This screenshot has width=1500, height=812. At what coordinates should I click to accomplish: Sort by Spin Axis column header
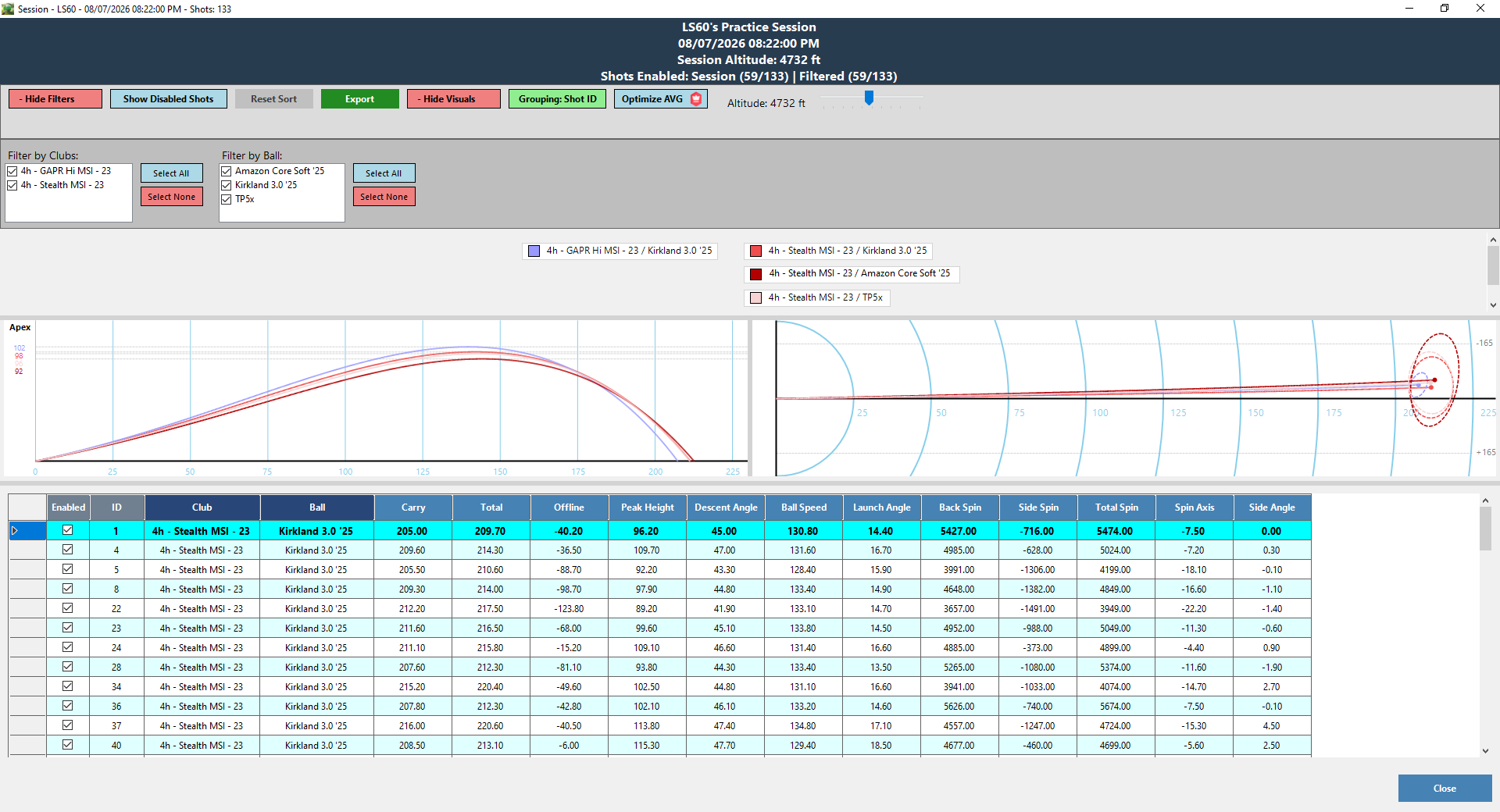[x=1195, y=507]
